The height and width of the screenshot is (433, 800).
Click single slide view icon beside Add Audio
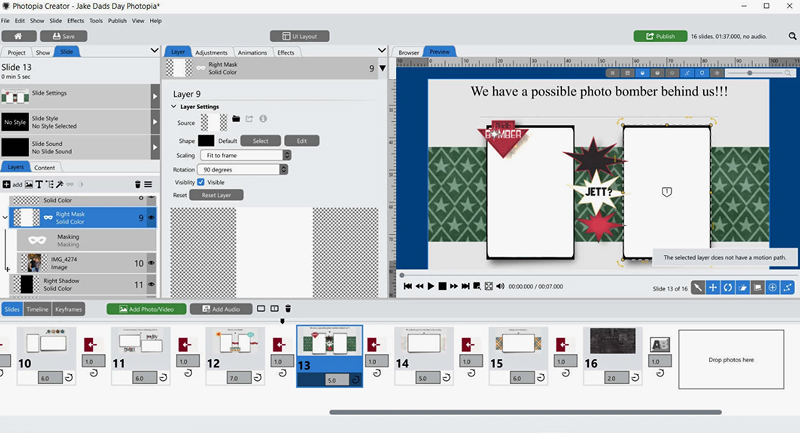[x=261, y=309]
